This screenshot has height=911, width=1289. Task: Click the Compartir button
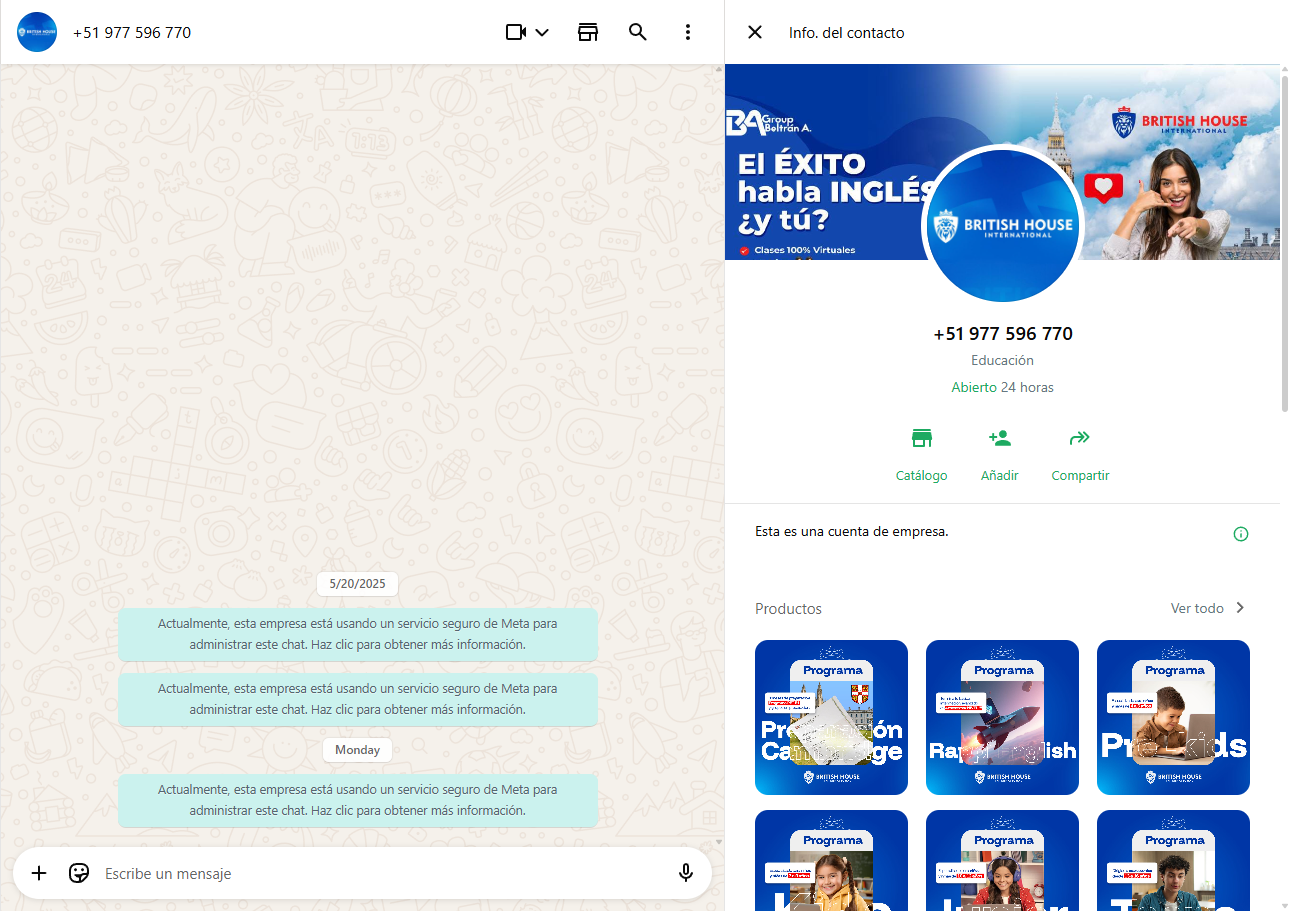(x=1080, y=455)
